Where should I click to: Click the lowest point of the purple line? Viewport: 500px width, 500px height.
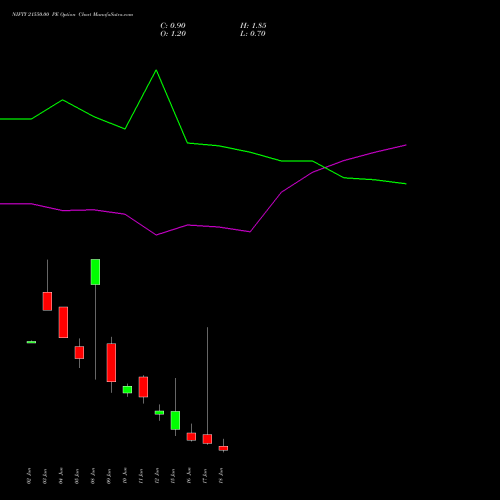point(156,235)
